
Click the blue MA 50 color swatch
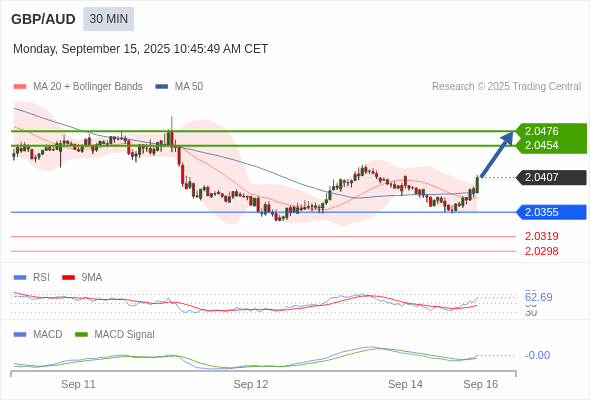click(162, 87)
